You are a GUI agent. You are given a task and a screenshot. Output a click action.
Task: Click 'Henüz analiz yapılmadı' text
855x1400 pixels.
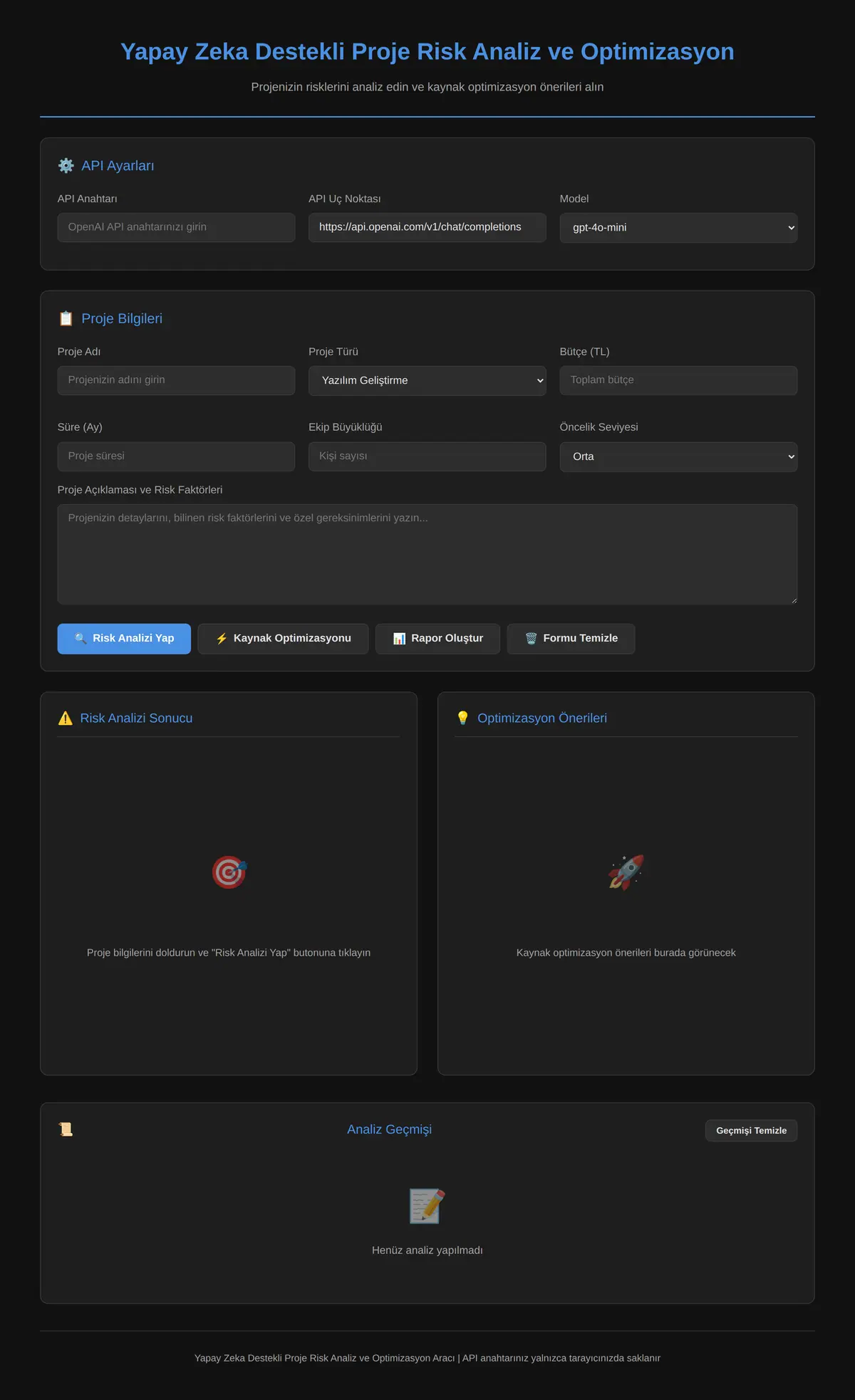427,1250
